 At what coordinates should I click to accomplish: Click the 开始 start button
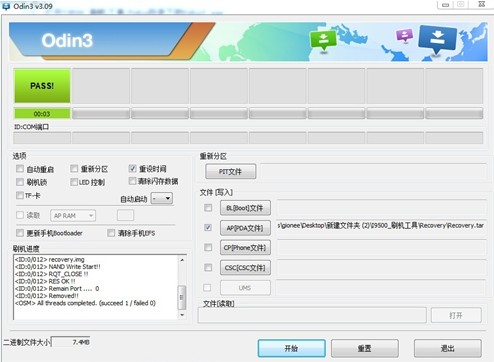291,348
